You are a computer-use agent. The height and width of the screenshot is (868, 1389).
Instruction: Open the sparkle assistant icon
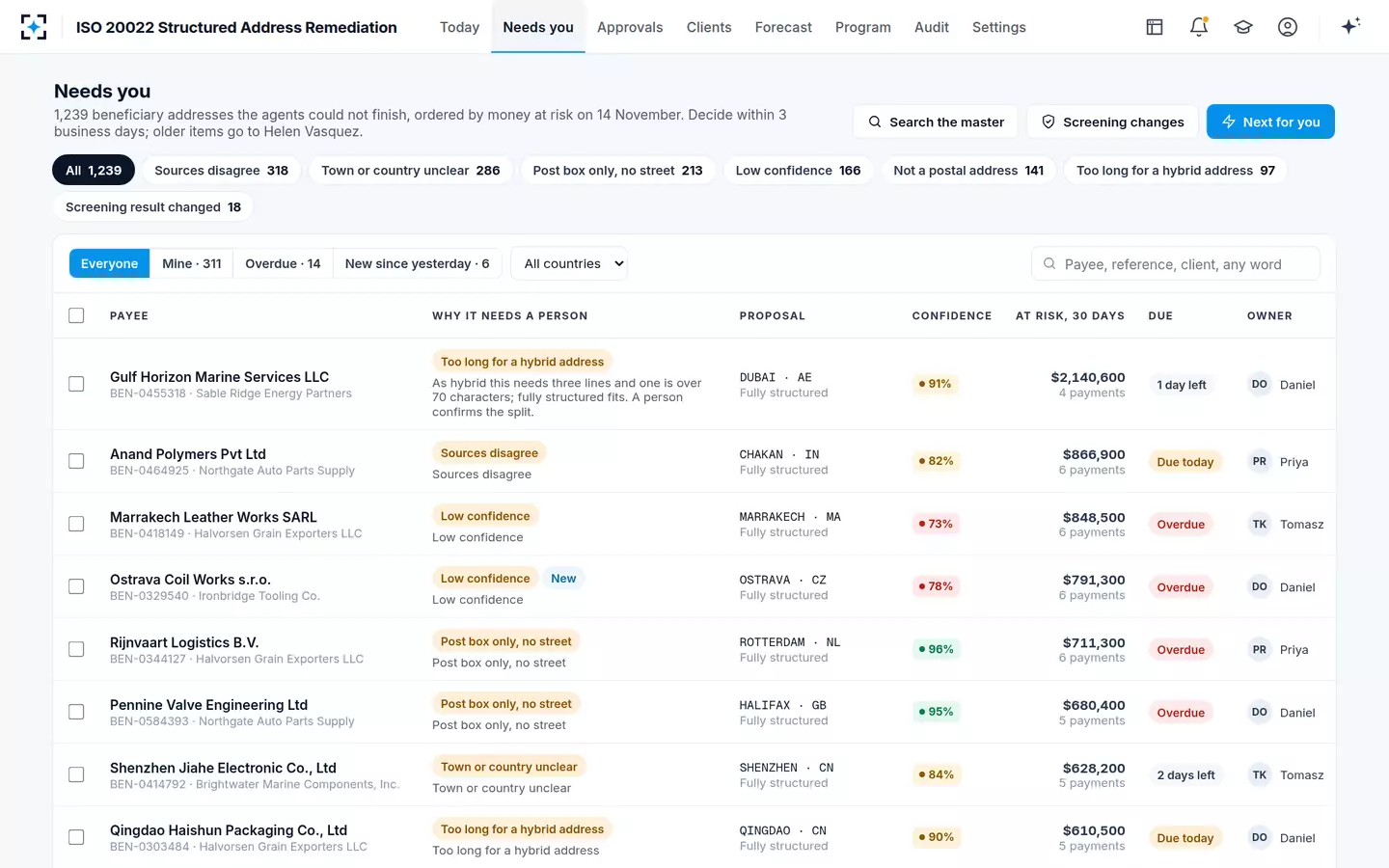1350,26
